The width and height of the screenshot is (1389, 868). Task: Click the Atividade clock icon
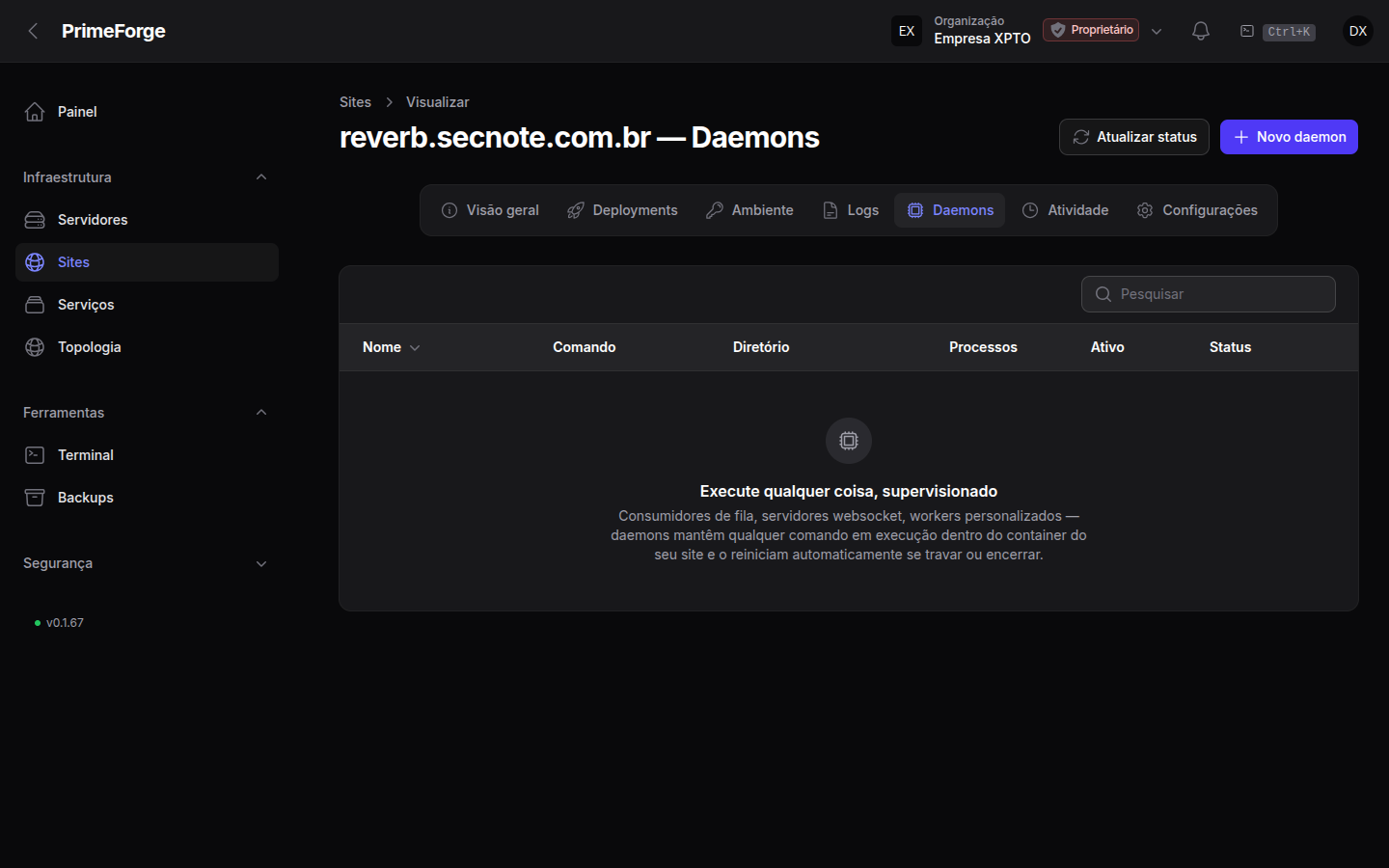(x=1030, y=210)
